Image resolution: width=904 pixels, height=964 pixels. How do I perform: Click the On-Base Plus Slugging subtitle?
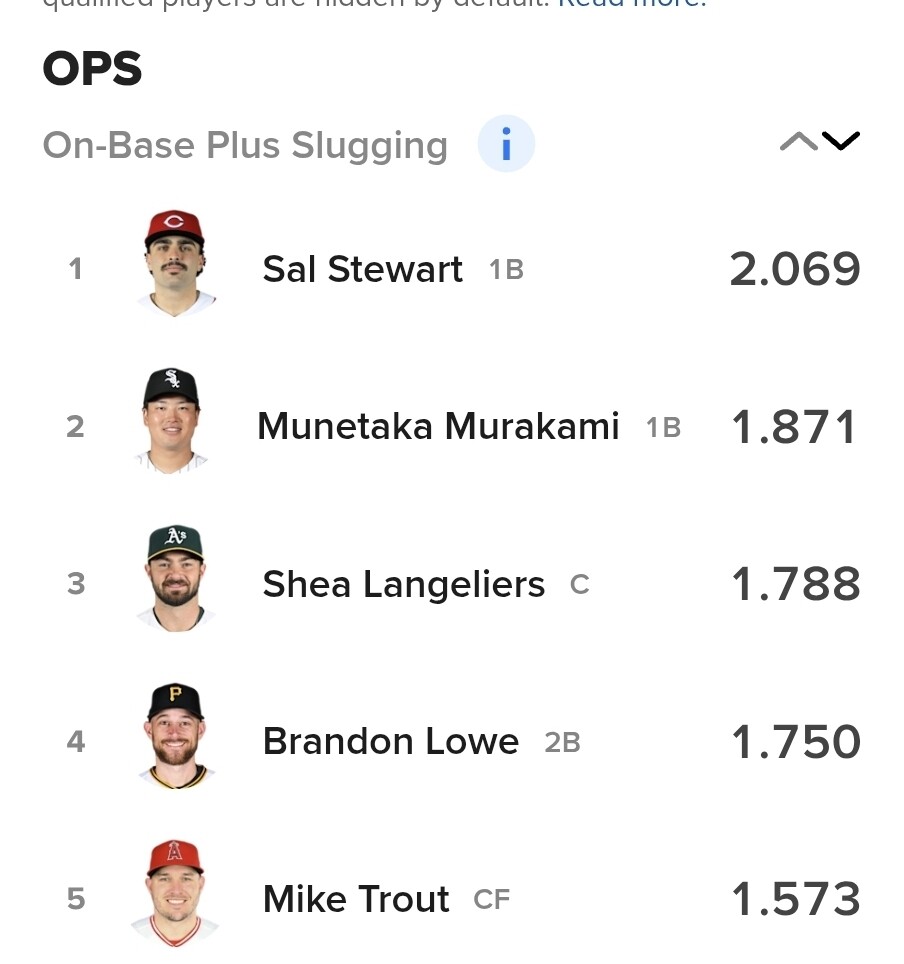(x=245, y=146)
